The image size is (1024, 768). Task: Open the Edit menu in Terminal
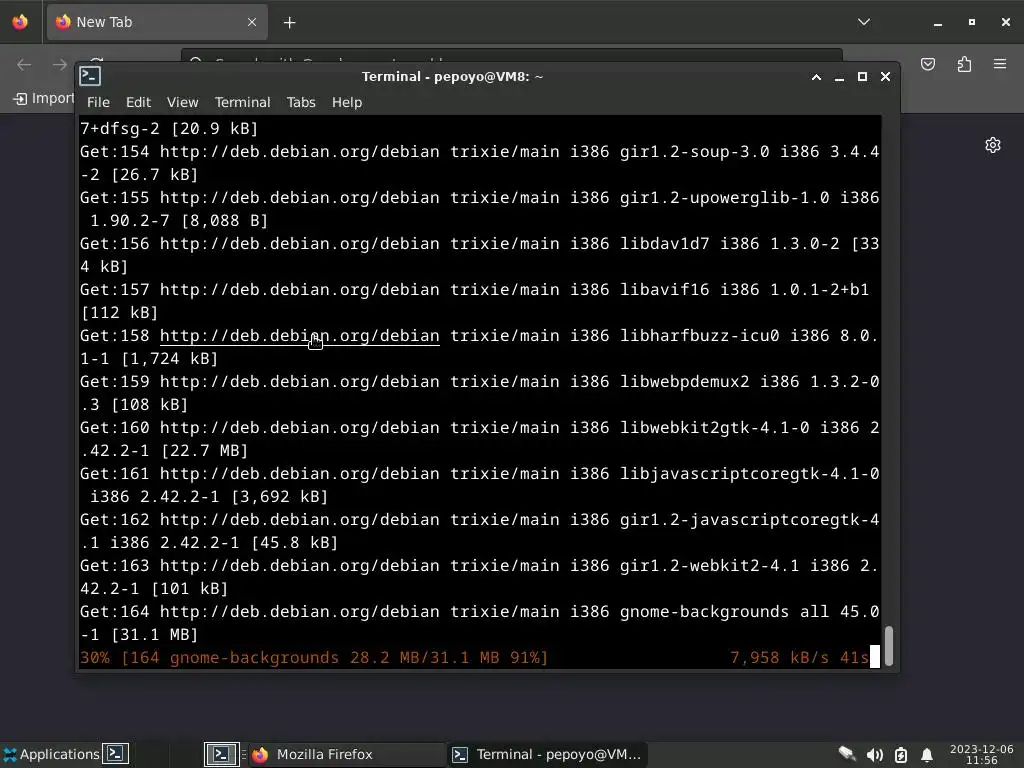(138, 103)
